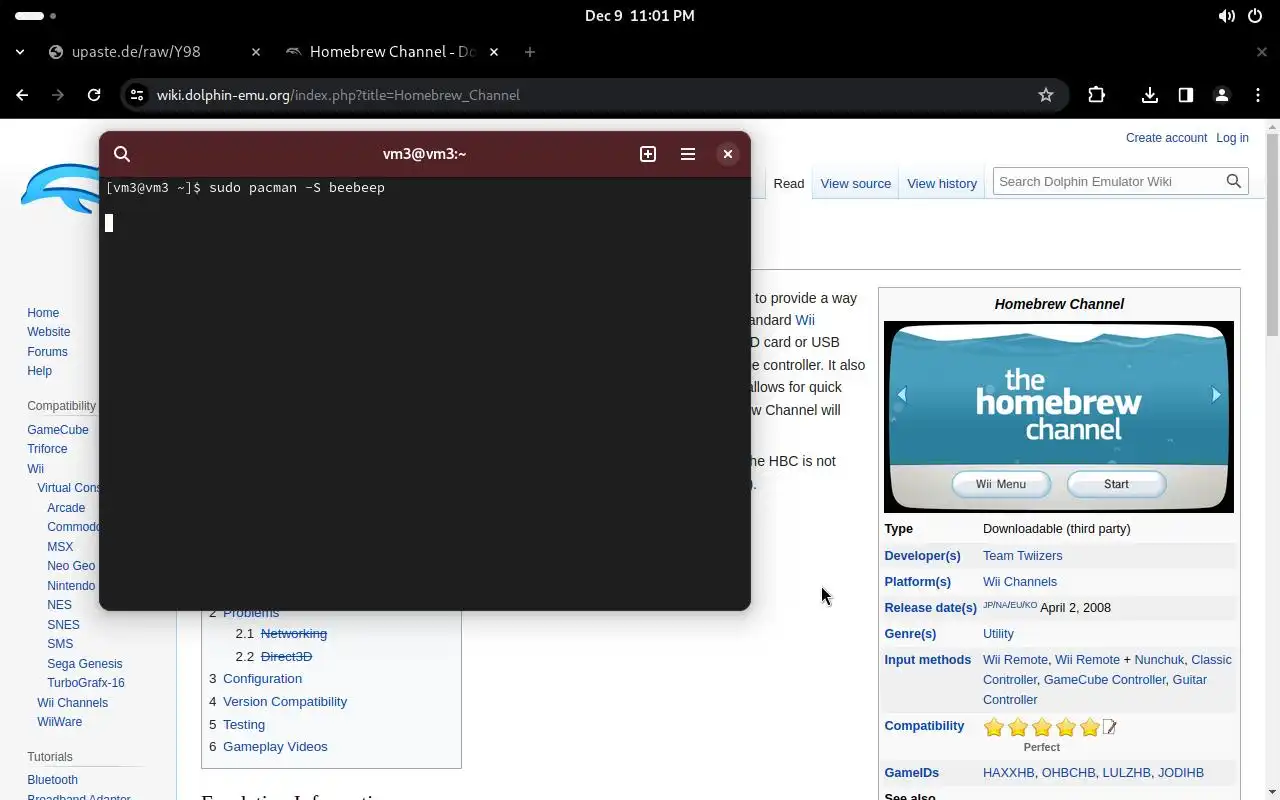Open the system power menu
The image size is (1280, 800).
pyautogui.click(x=1255, y=16)
